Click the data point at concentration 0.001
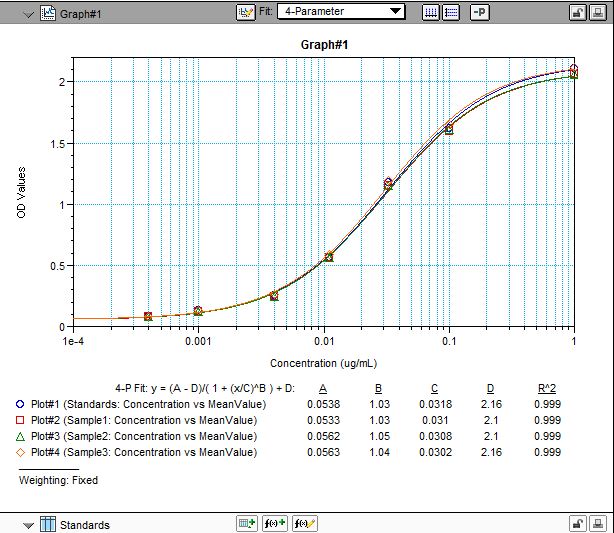This screenshot has height=533, width=614. [x=198, y=311]
